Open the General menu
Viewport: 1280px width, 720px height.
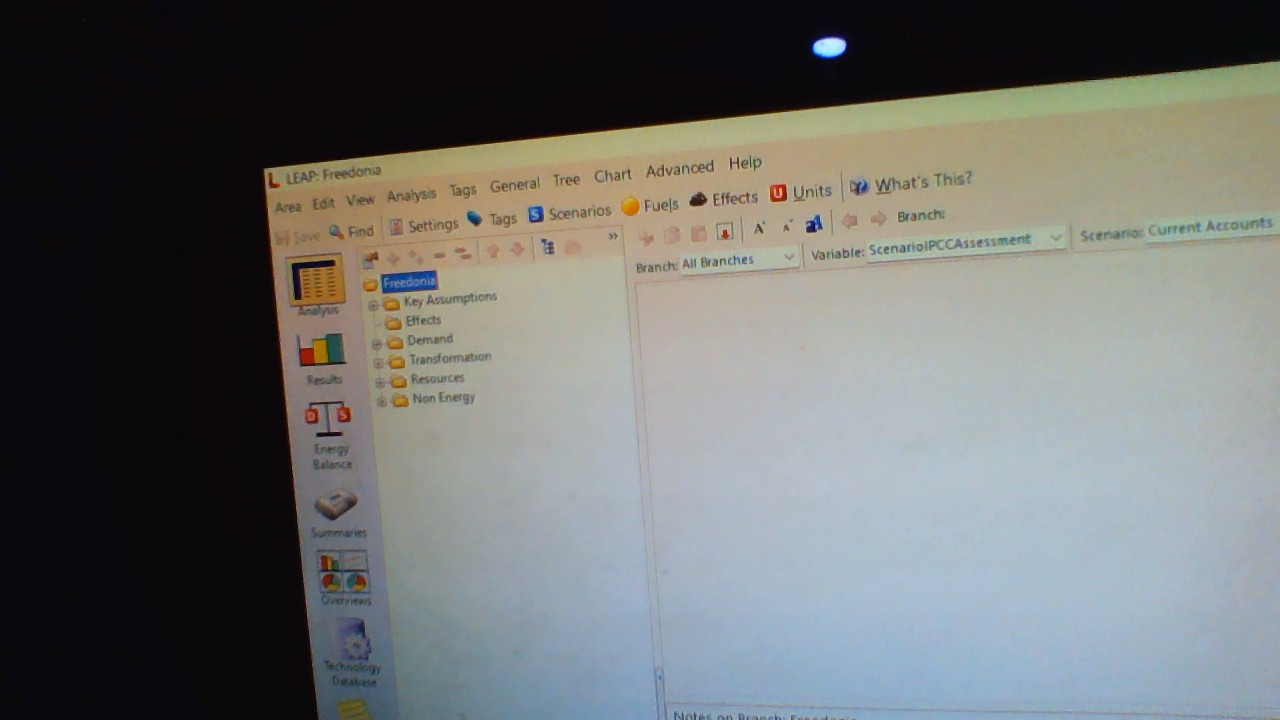tap(514, 185)
